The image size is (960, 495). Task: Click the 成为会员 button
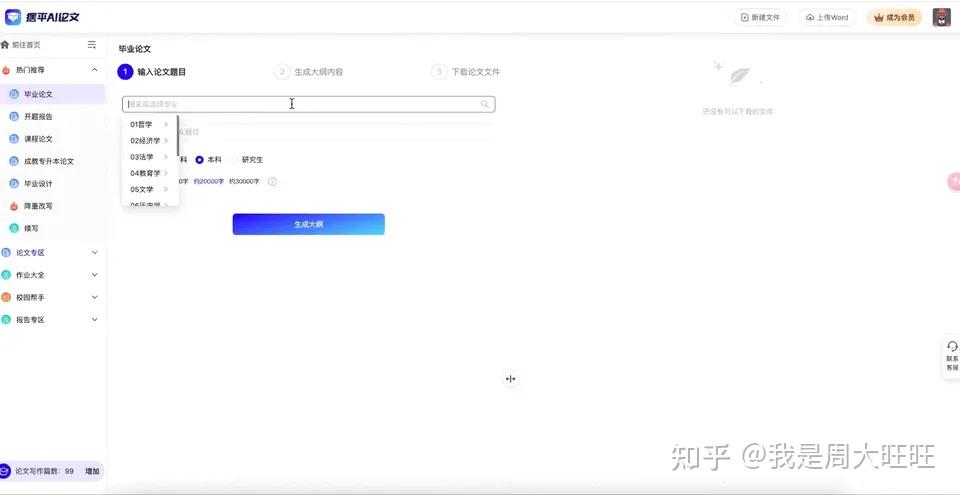pyautogui.click(x=894, y=18)
